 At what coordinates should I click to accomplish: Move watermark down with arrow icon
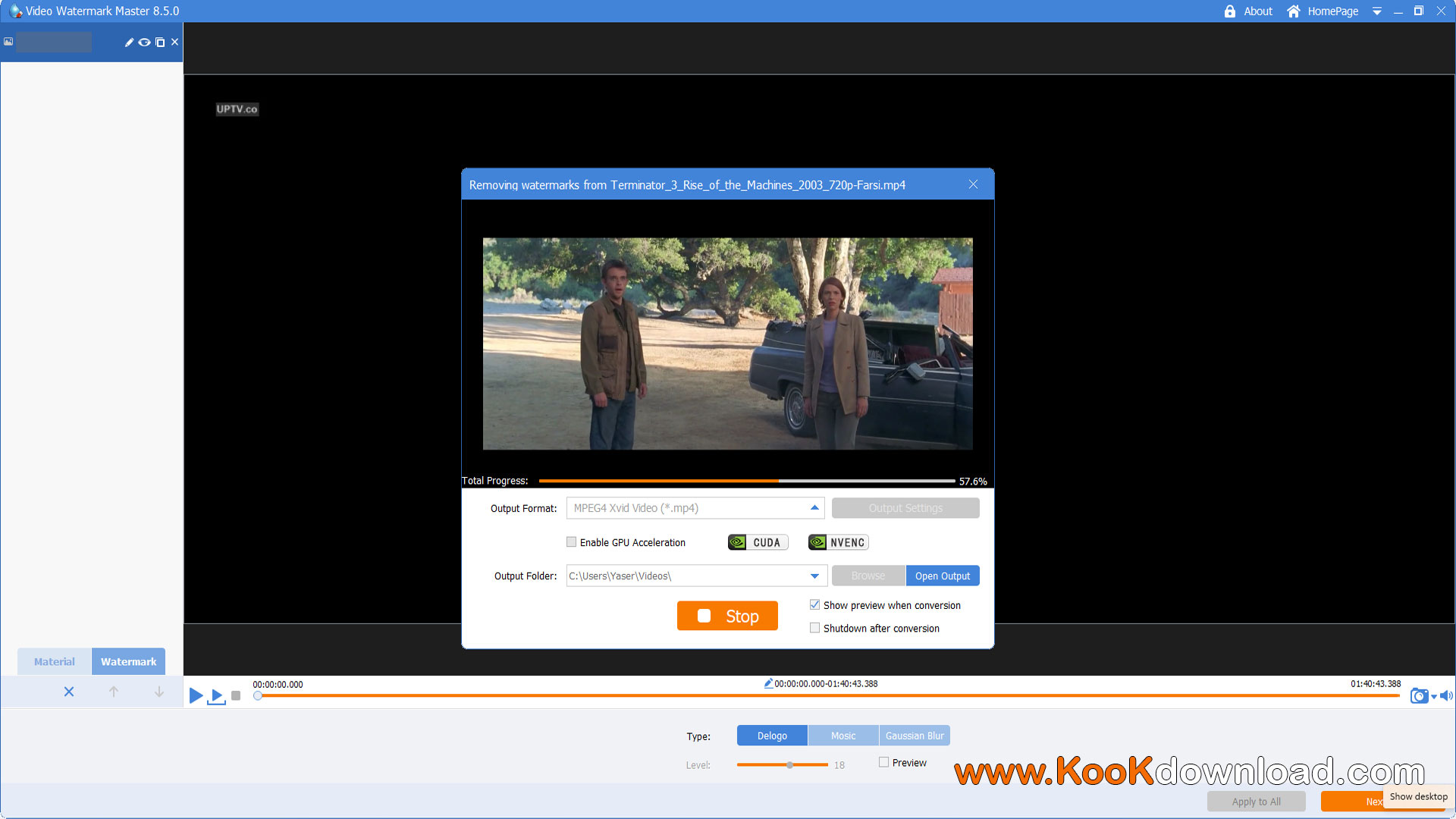[159, 692]
